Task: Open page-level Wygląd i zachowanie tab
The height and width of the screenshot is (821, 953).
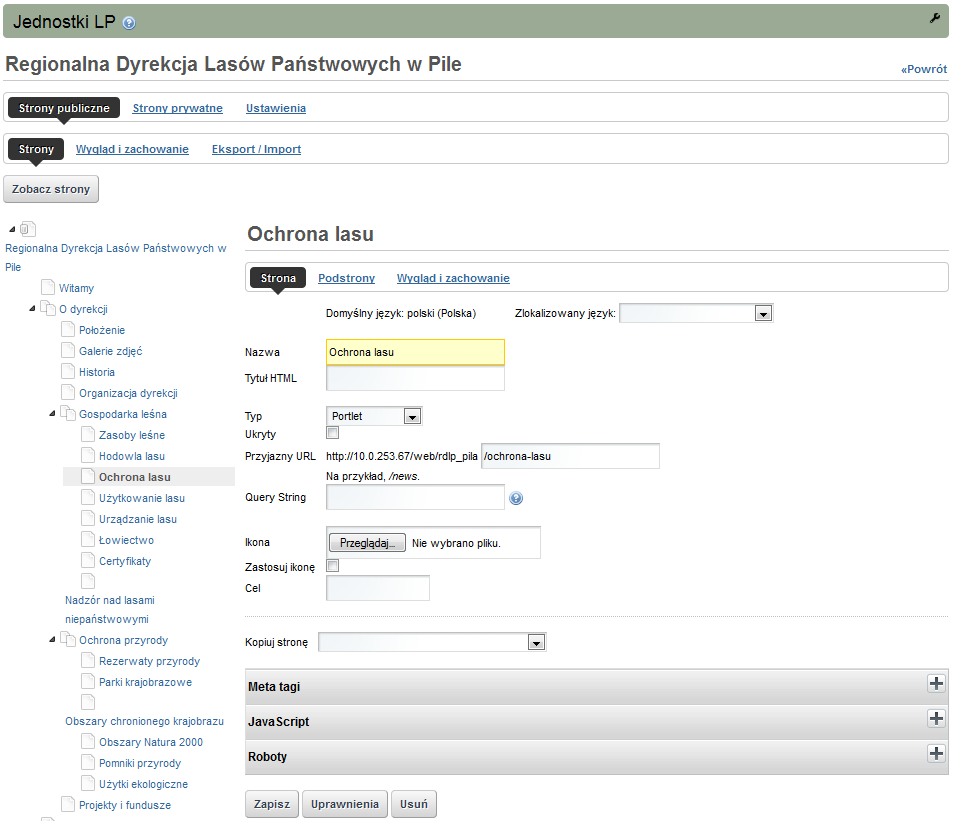Action: click(453, 278)
